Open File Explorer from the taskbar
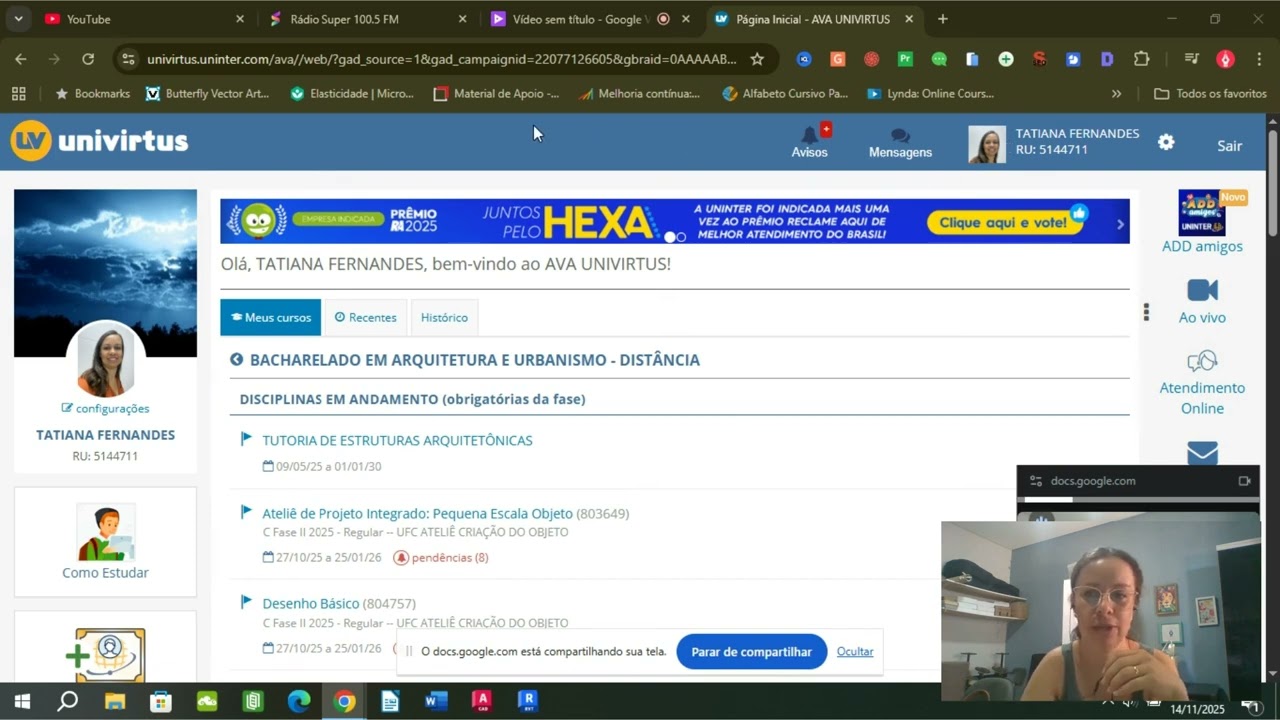Image resolution: width=1280 pixels, height=720 pixels. pos(114,701)
